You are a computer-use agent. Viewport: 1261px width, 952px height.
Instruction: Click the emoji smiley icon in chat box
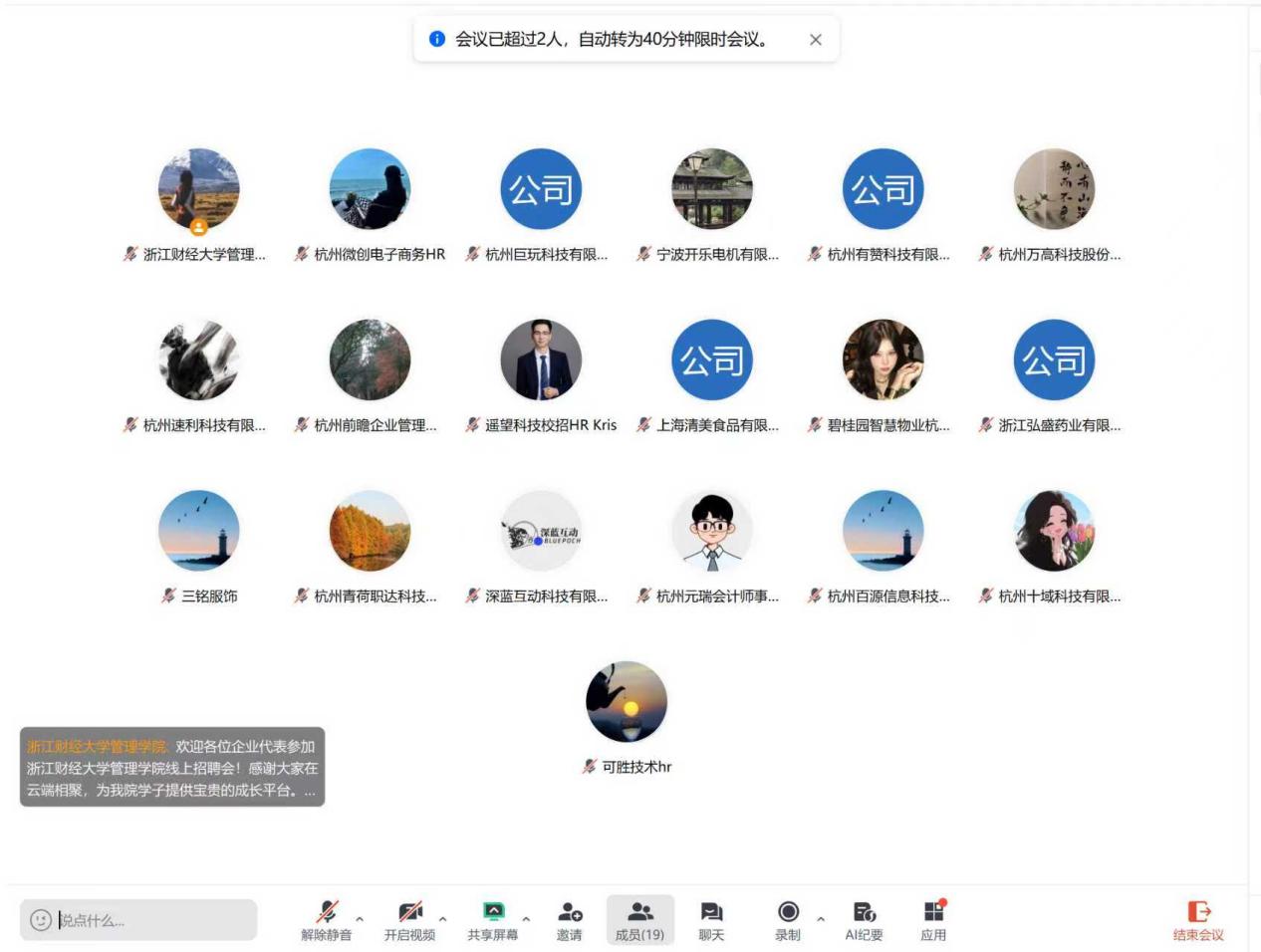pos(41,920)
